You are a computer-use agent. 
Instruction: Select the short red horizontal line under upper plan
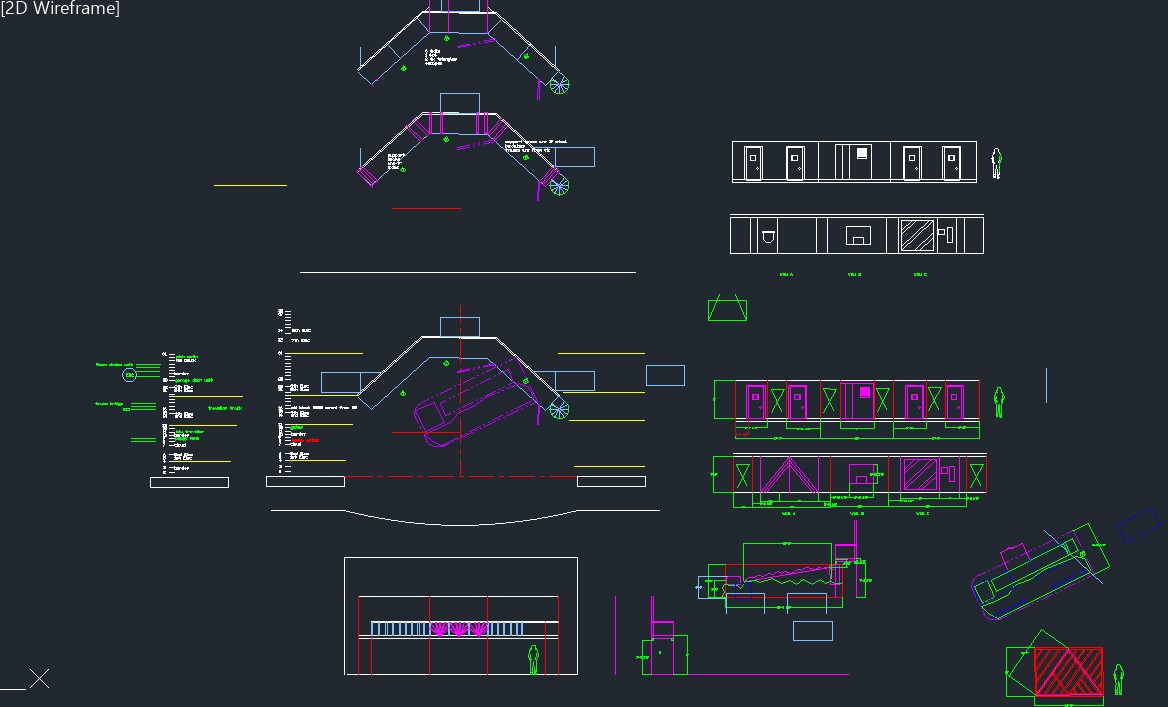426,208
